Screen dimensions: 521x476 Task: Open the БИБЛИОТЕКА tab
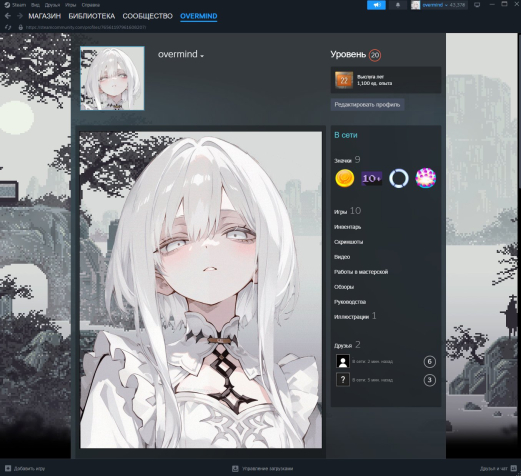tap(92, 16)
